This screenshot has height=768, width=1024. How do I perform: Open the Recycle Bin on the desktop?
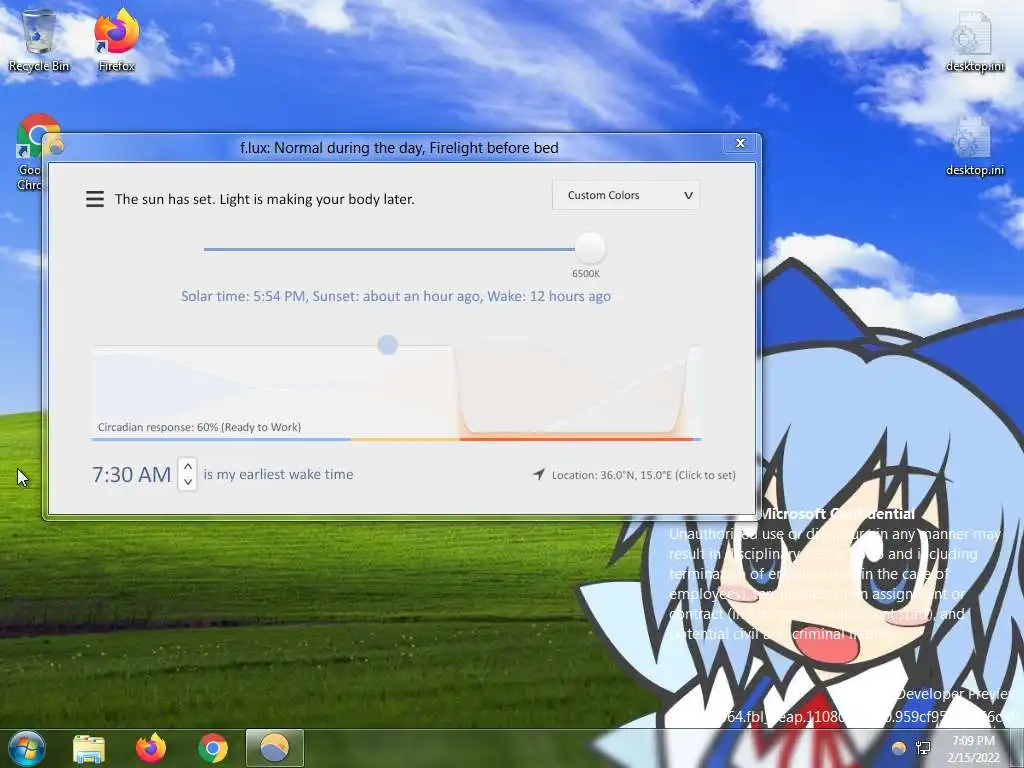pos(39,40)
